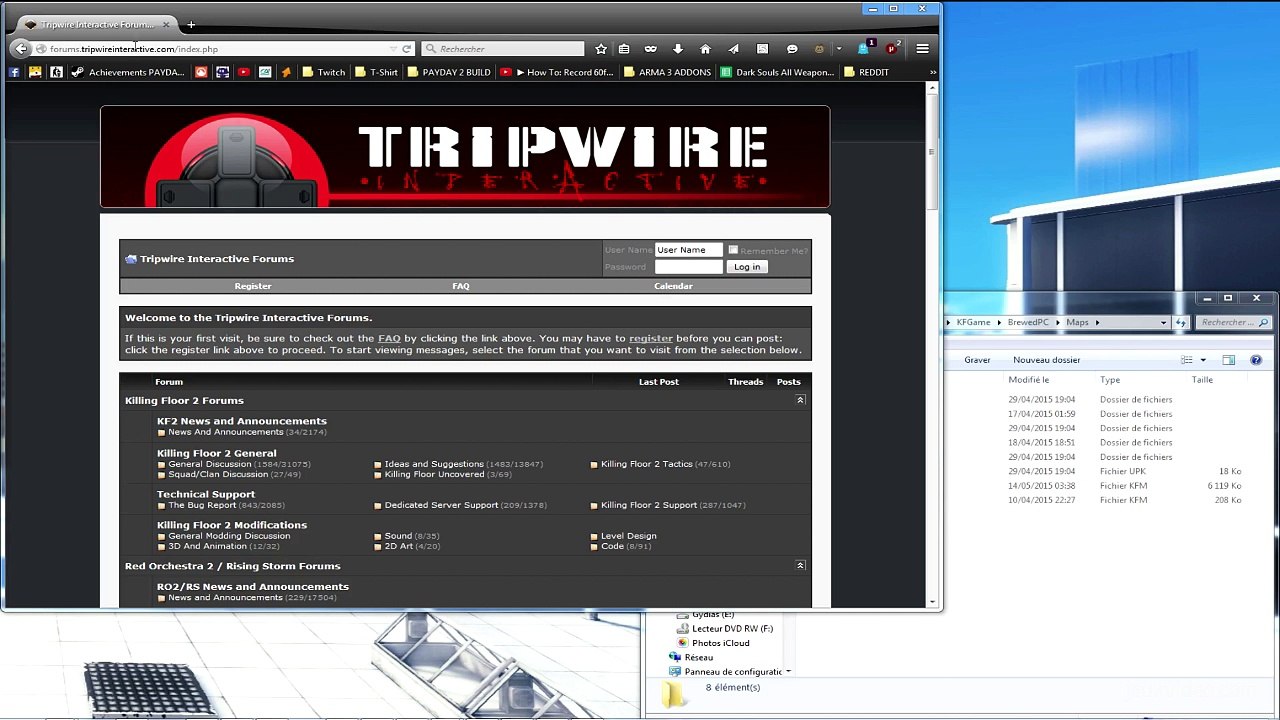Open the Facebook bookmark icon
Screen dimensions: 1280x720
pyautogui.click(x=14, y=72)
